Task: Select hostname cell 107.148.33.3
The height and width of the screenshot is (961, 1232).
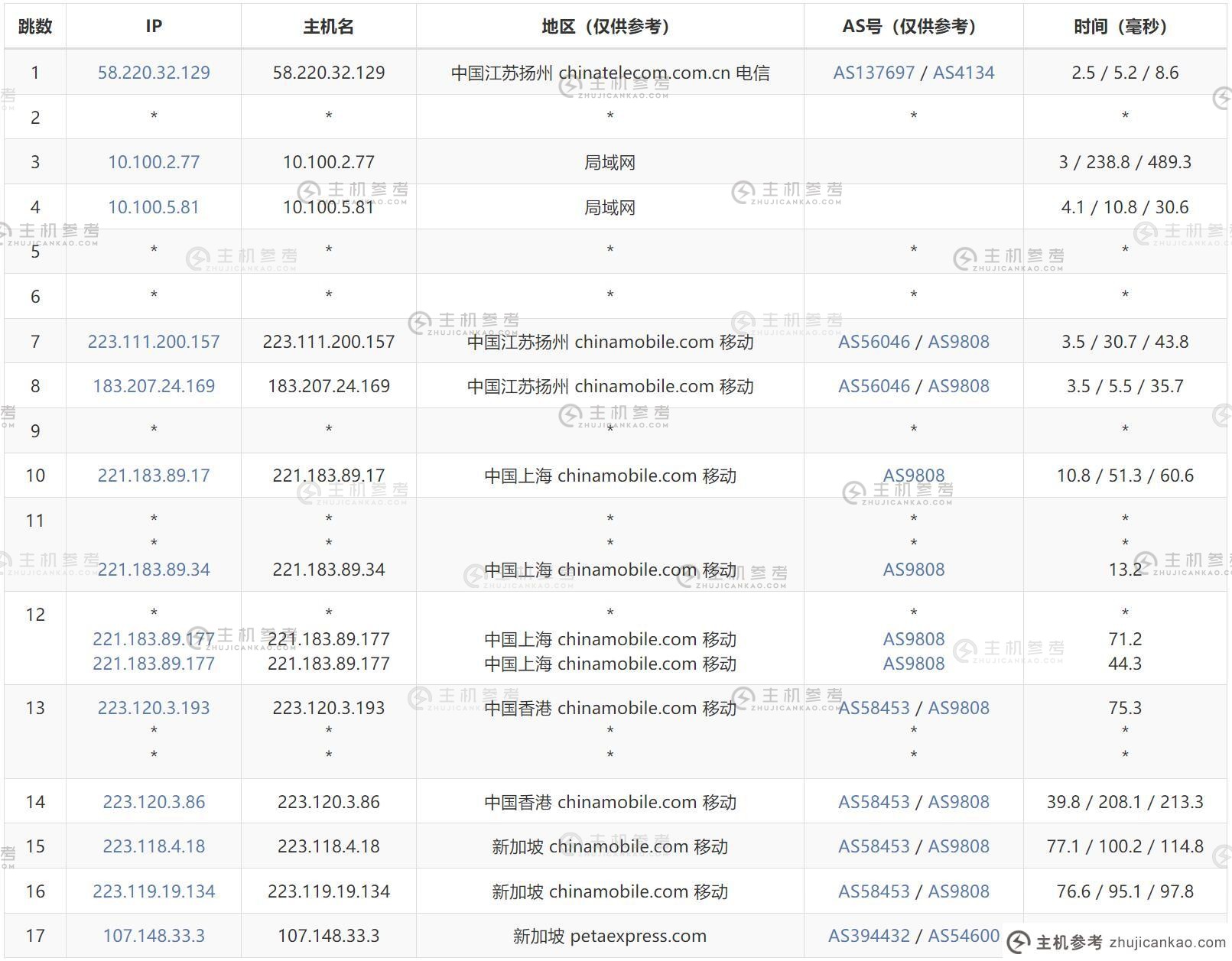Action: pos(329,936)
